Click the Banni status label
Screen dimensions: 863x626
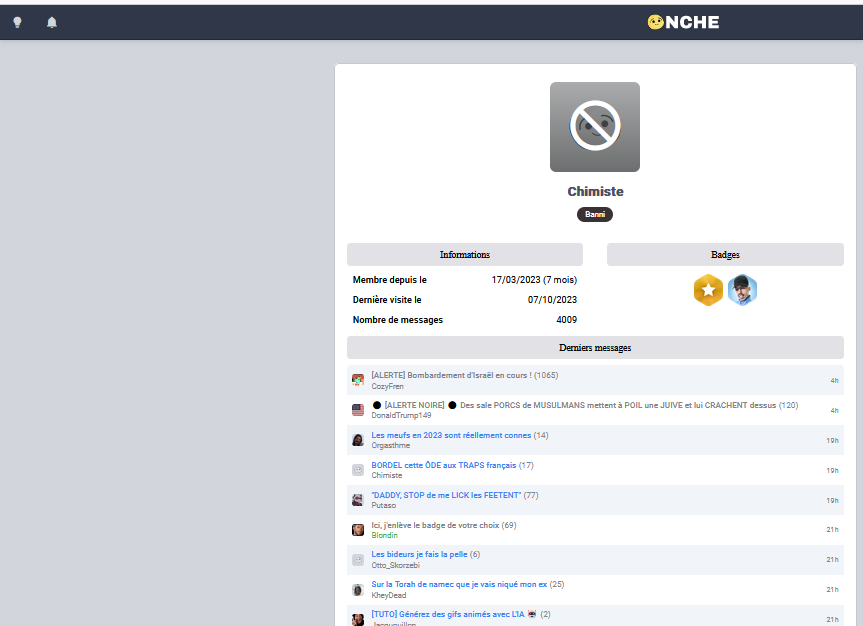click(594, 214)
